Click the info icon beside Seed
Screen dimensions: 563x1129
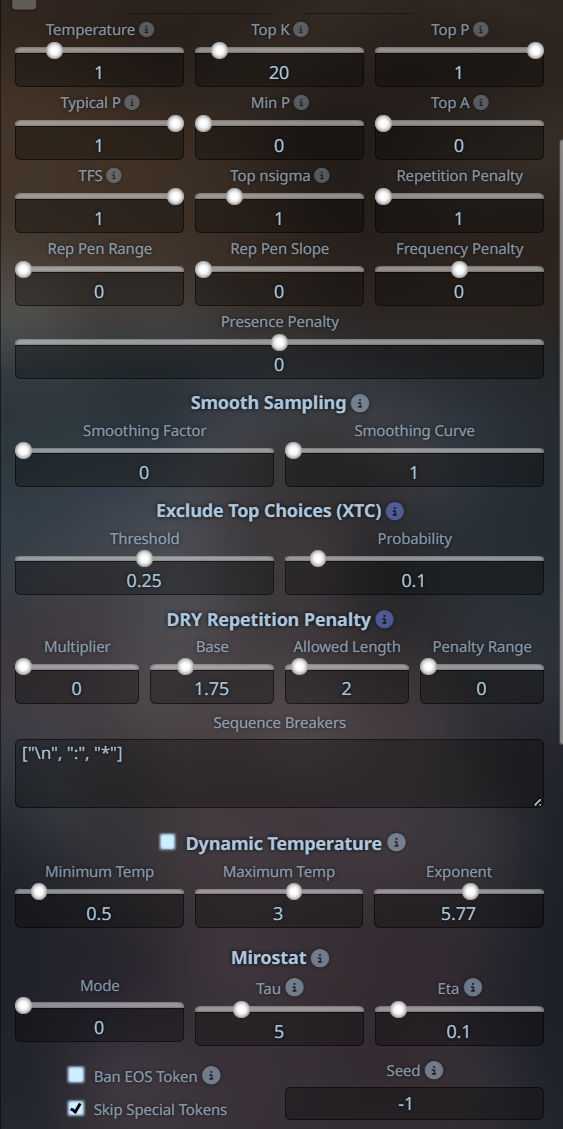(433, 1071)
